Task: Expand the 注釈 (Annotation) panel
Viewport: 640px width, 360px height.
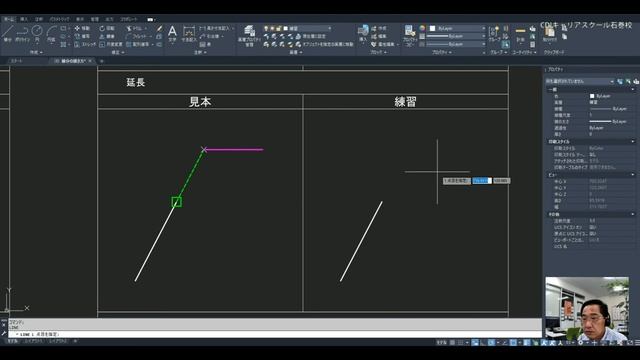Action: (200, 52)
